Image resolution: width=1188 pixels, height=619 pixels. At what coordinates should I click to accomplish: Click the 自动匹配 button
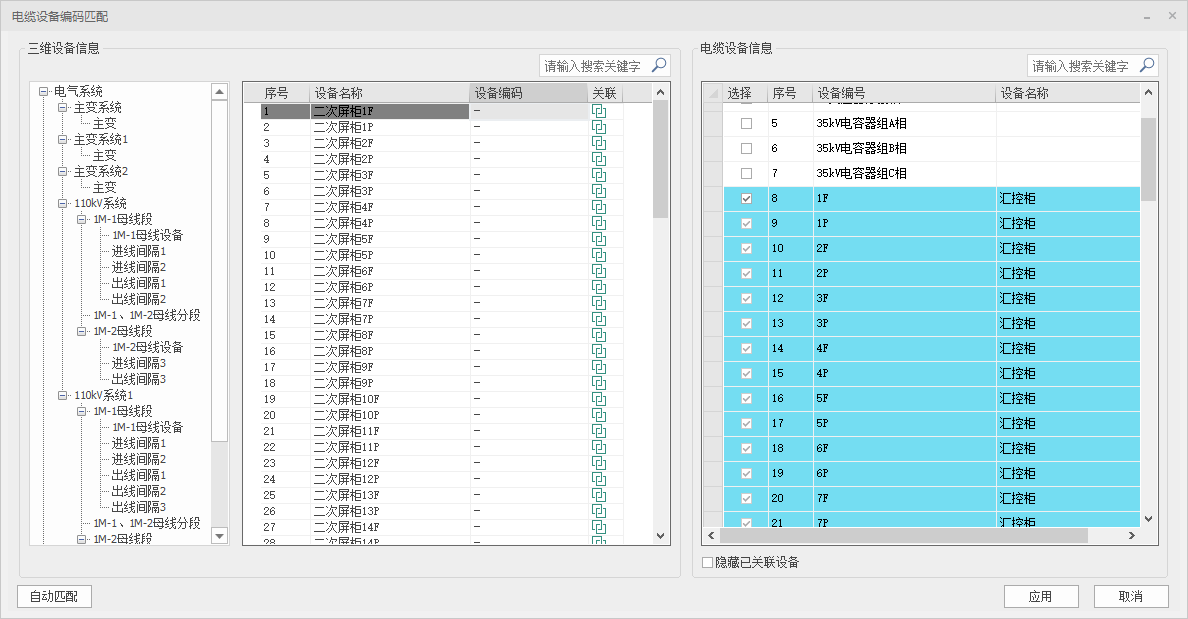coord(54,597)
